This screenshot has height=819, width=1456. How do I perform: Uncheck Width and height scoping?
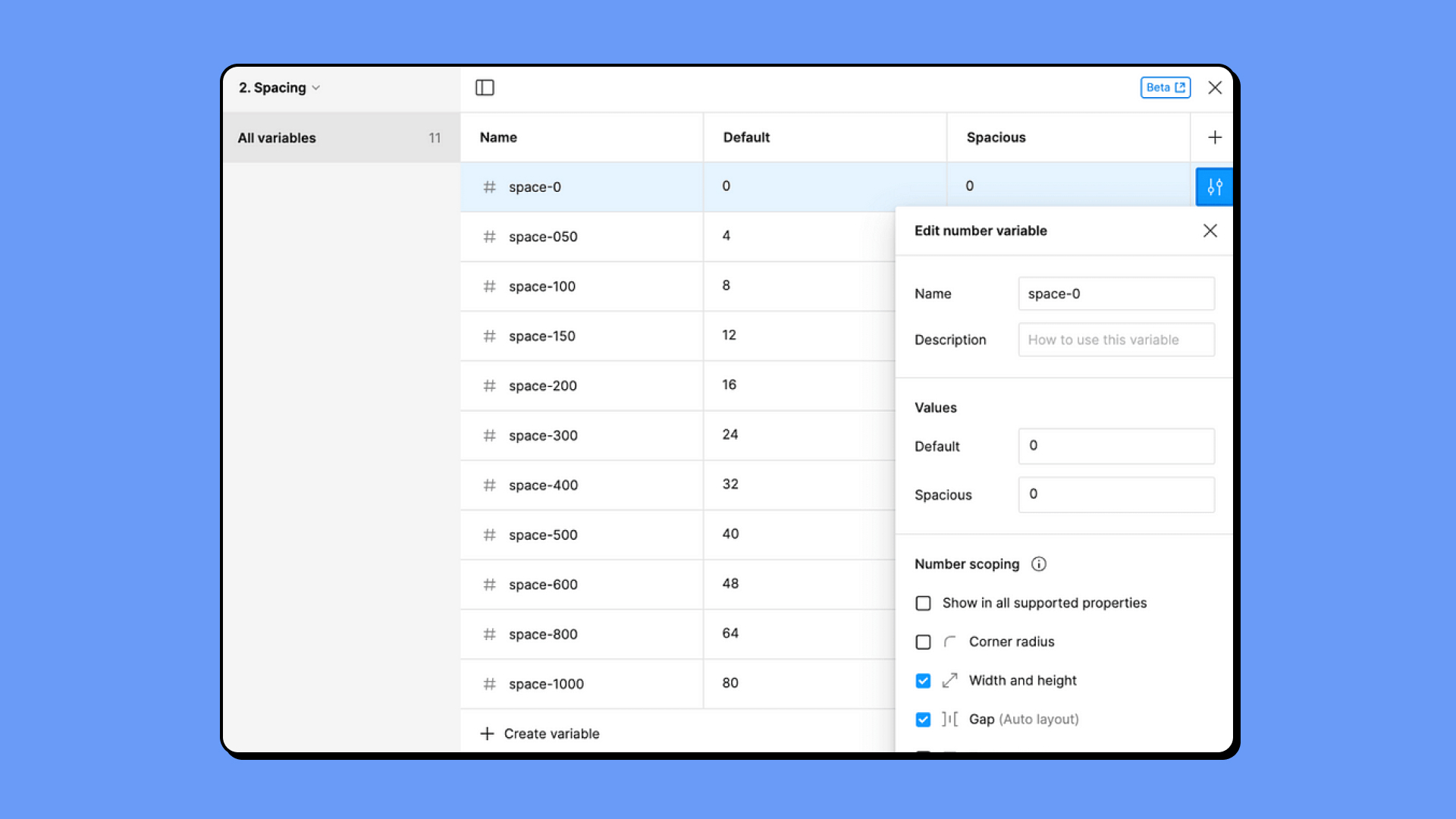[923, 681]
